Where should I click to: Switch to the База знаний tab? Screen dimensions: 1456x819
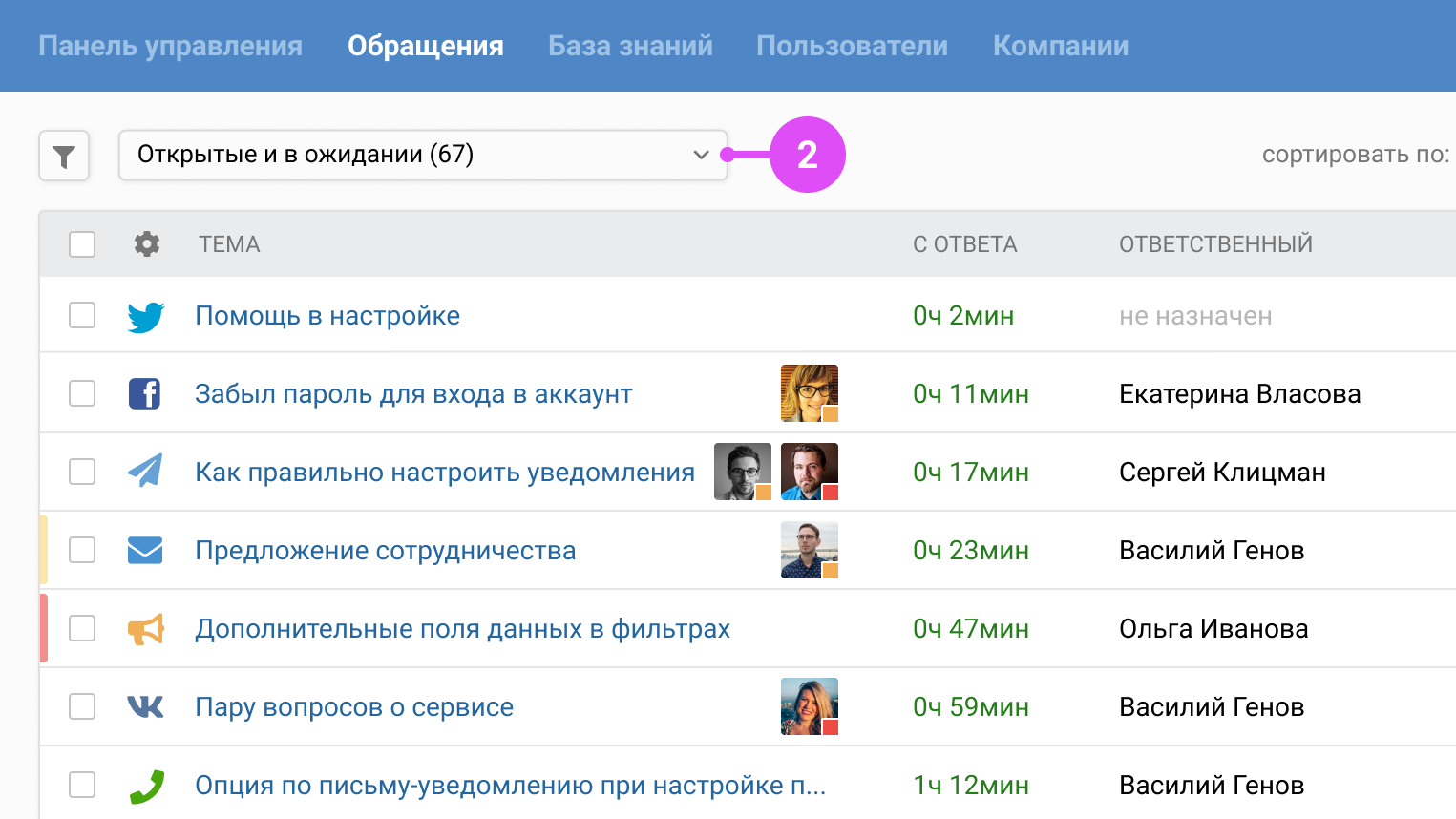click(630, 45)
